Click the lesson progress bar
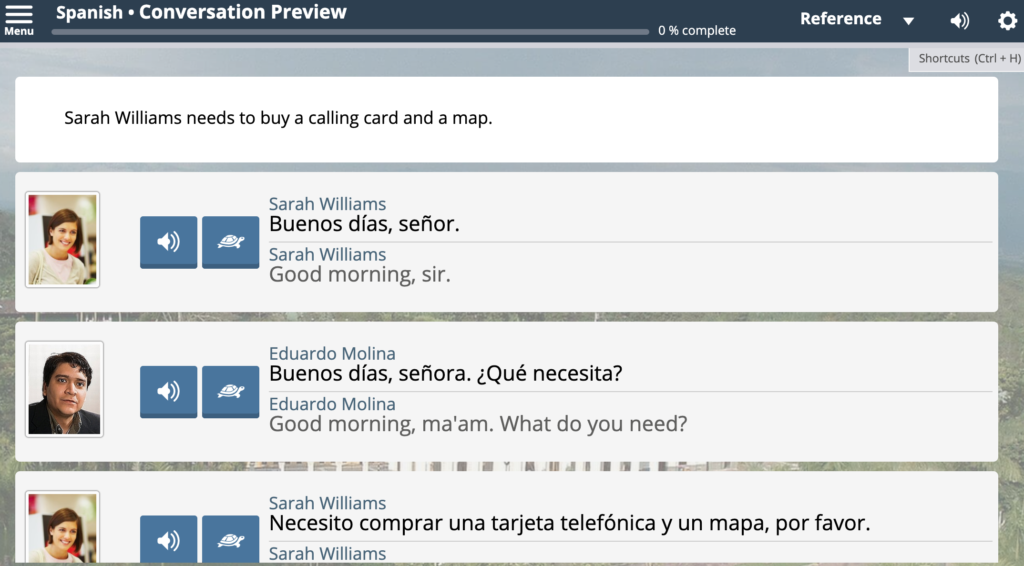Viewport: 1024px width, 566px height. click(350, 32)
